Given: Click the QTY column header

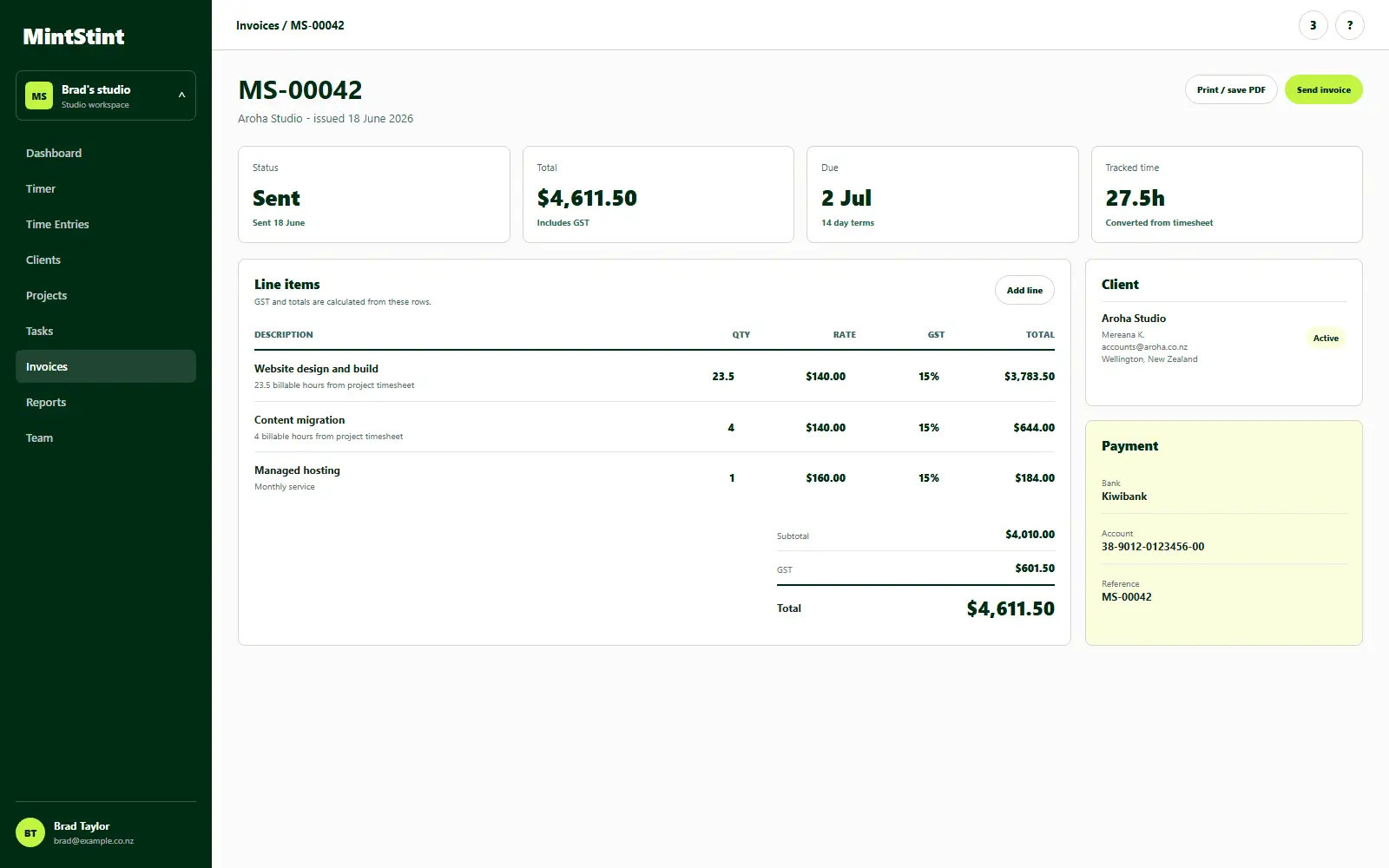Looking at the screenshot, I should click(x=741, y=334).
